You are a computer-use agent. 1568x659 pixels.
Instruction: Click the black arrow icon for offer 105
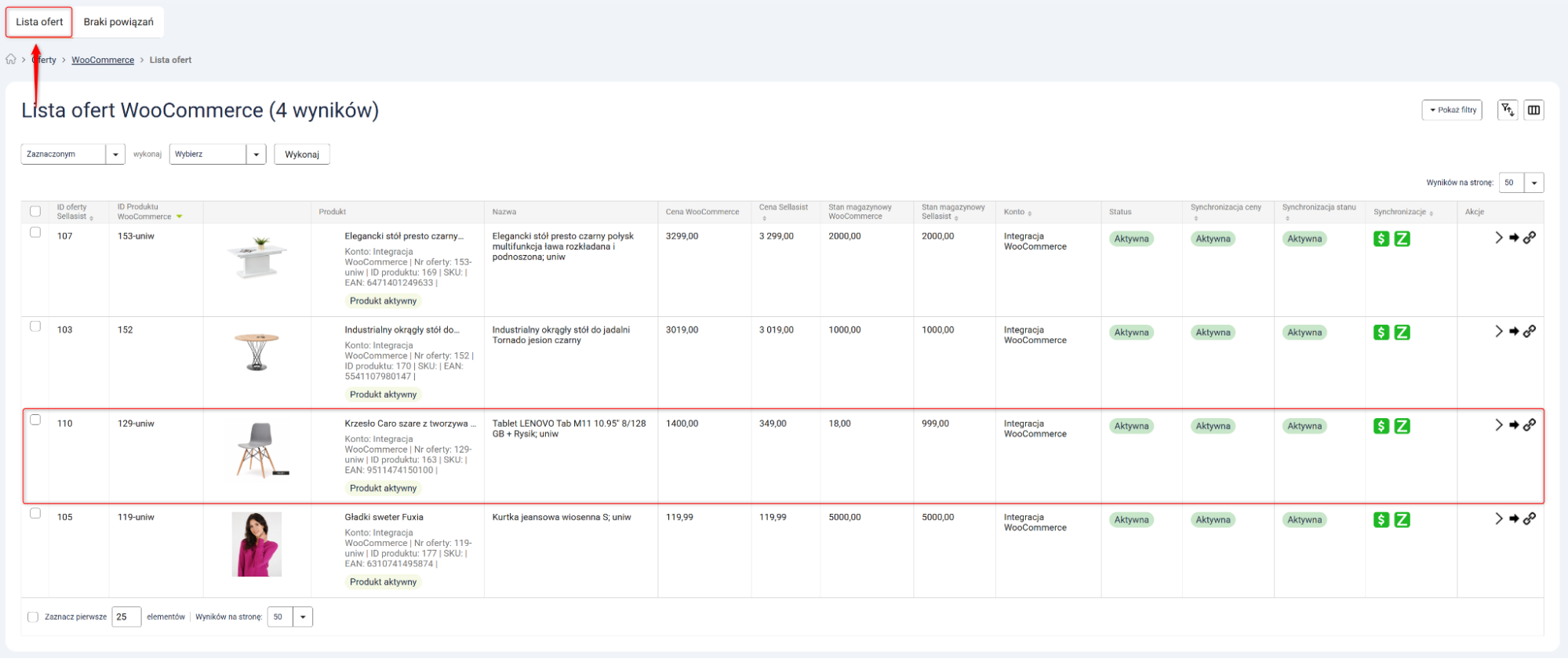tap(1514, 519)
